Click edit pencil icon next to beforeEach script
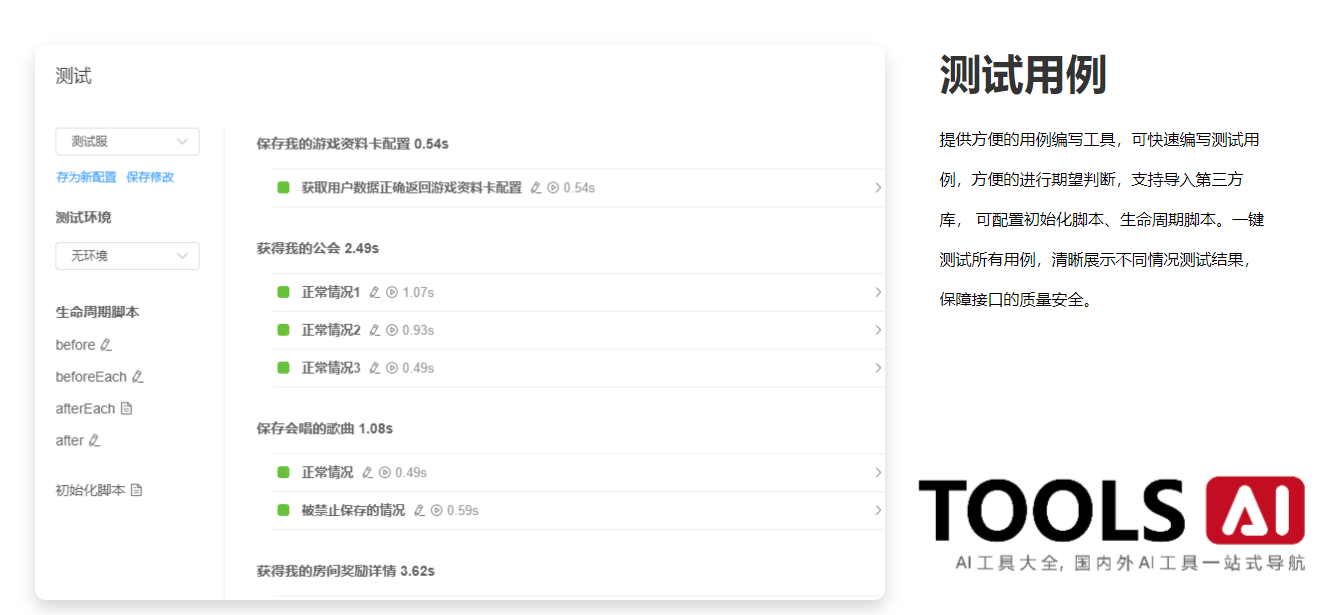Image resolution: width=1337 pixels, height=615 pixels. (x=138, y=377)
